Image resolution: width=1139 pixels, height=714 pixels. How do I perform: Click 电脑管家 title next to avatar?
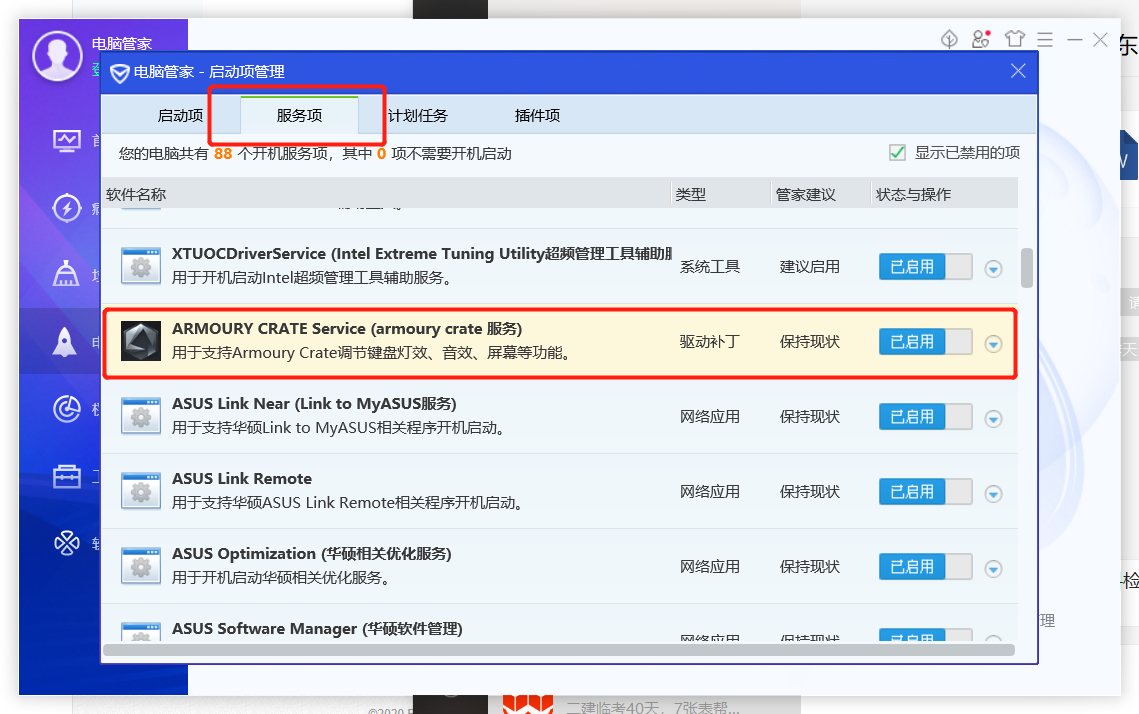[x=121, y=44]
